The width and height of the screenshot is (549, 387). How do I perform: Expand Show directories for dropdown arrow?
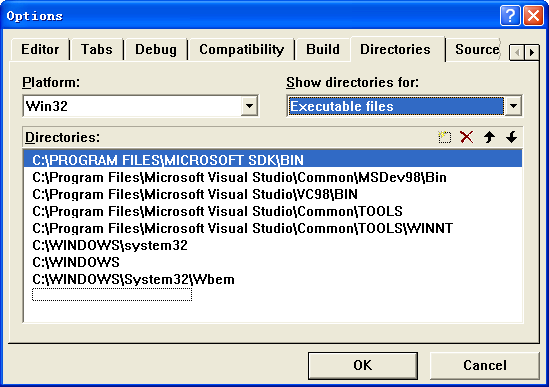pyautogui.click(x=513, y=106)
